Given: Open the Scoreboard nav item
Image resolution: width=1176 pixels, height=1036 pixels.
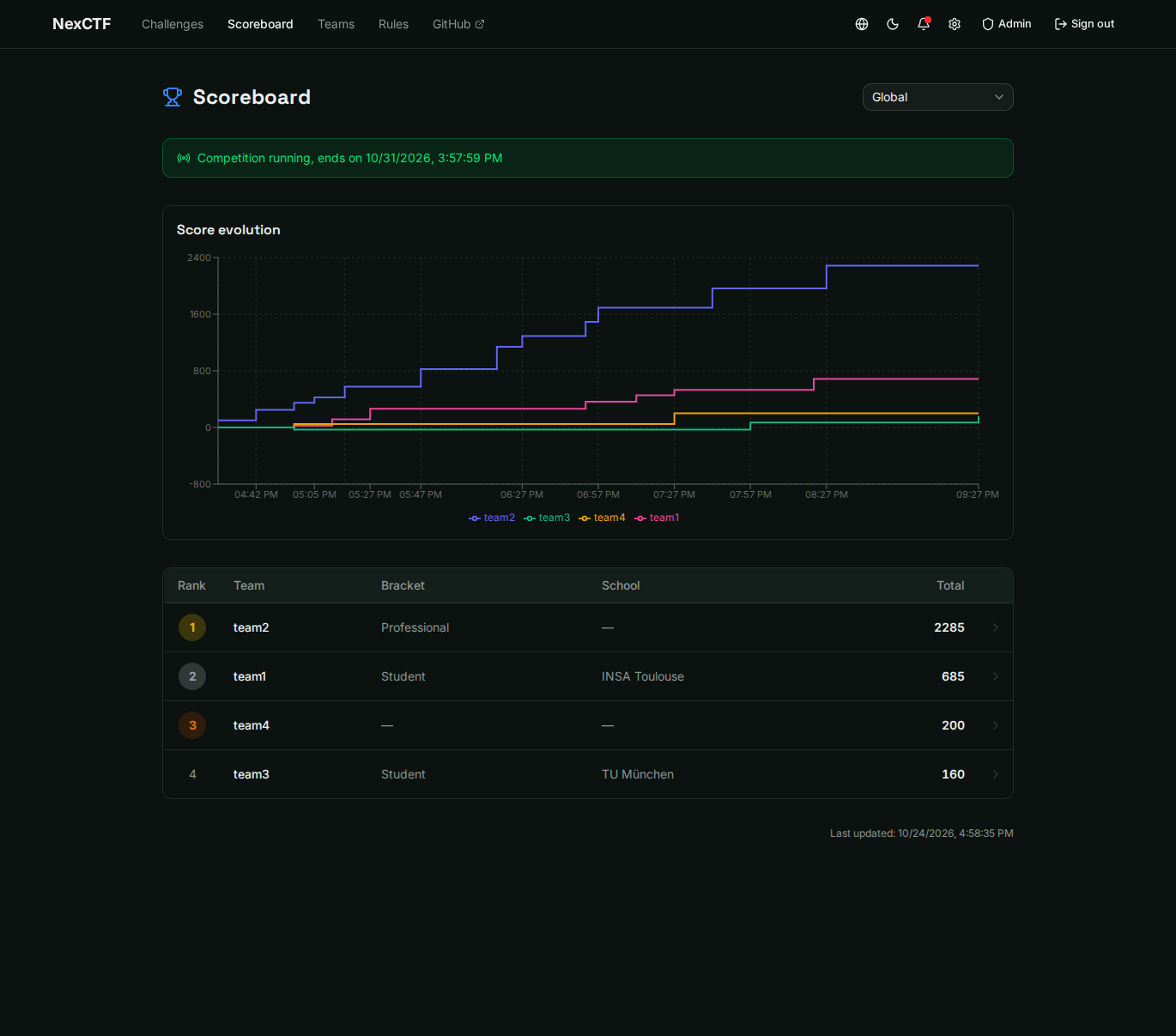Looking at the screenshot, I should pyautogui.click(x=260, y=24).
